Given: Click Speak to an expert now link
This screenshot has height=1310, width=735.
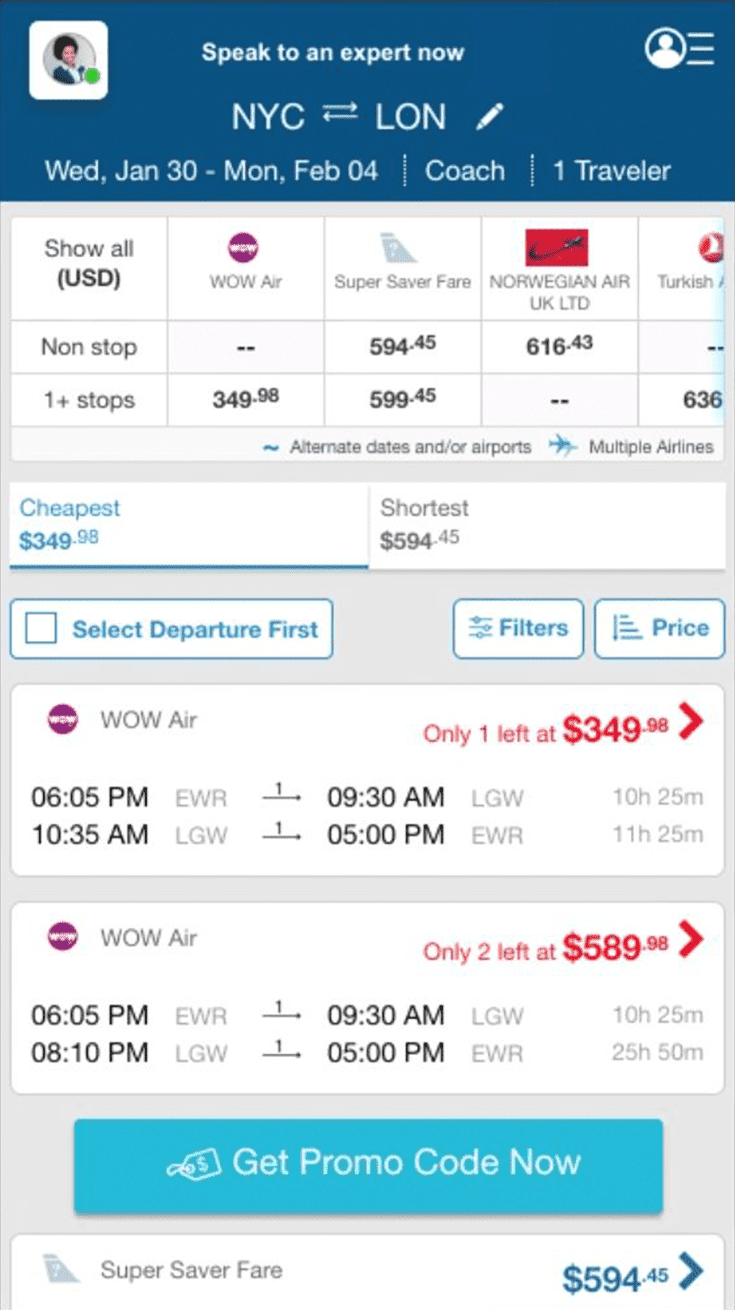Looking at the screenshot, I should [x=333, y=52].
